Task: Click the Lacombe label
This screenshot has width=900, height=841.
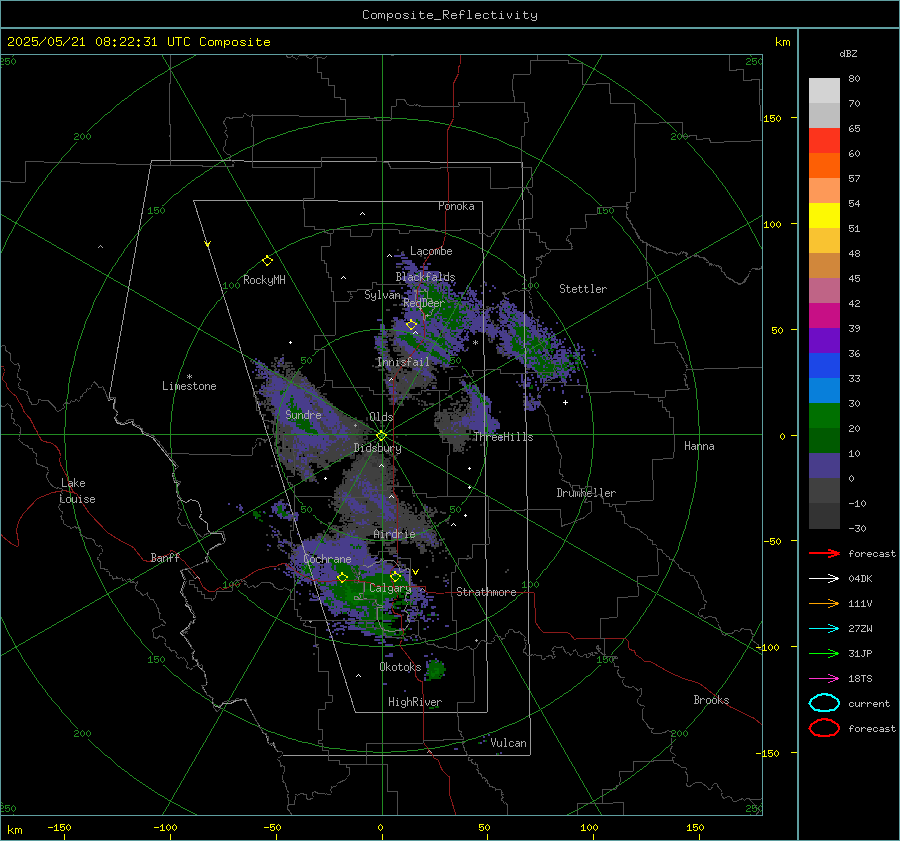Action: (x=431, y=251)
